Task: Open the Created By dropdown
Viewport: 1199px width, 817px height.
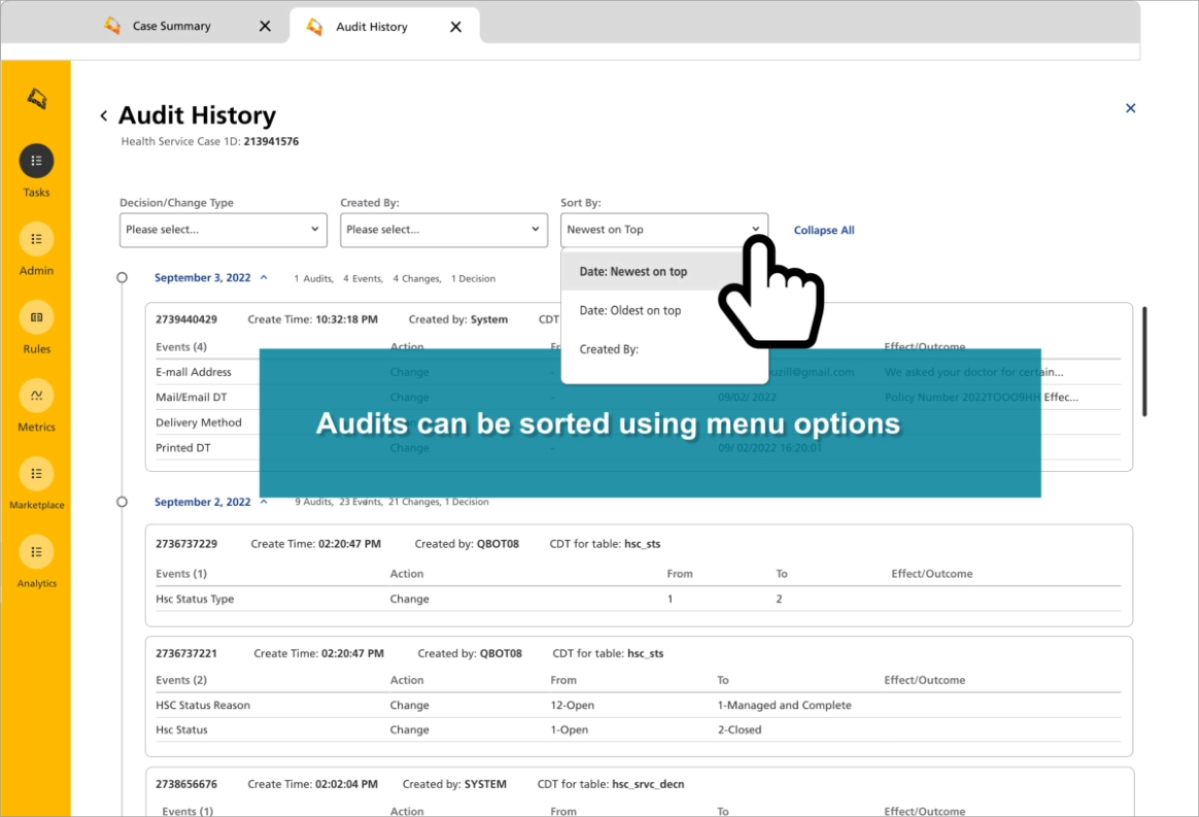Action: point(443,229)
